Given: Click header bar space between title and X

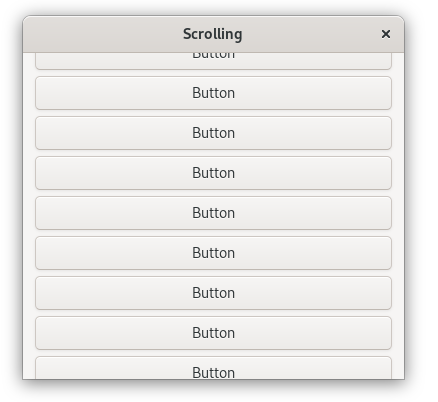Looking at the screenshot, I should tap(310, 34).
